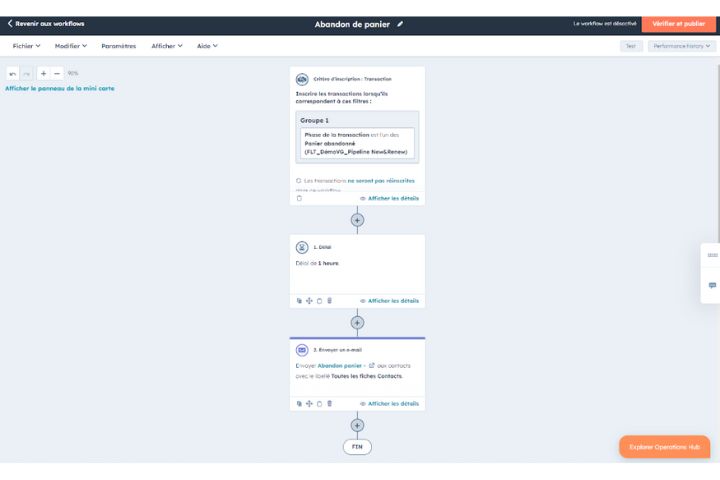Show details of the Délai action
The image size is (720, 480).
tap(389, 301)
